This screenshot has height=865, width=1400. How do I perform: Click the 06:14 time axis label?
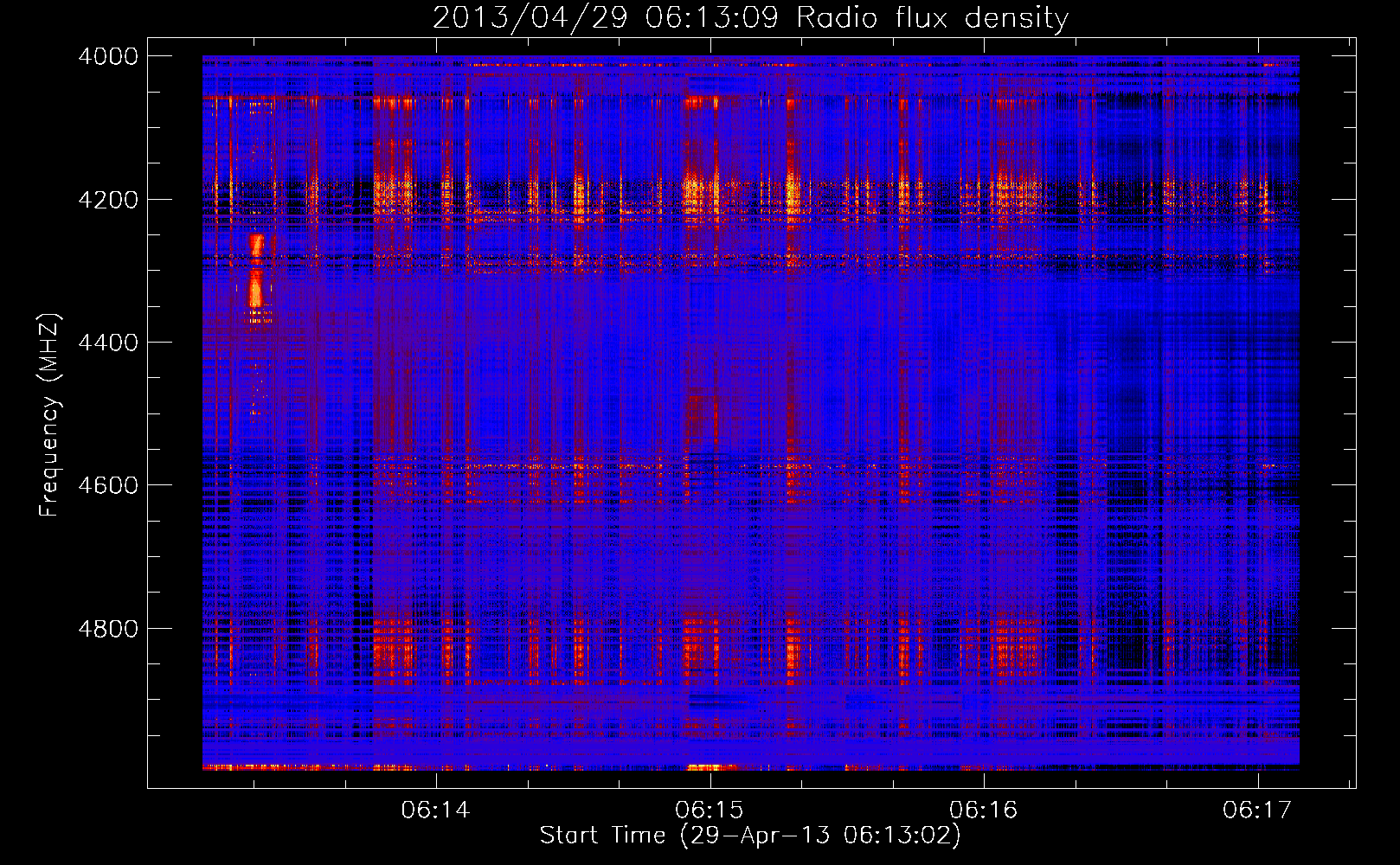435,810
